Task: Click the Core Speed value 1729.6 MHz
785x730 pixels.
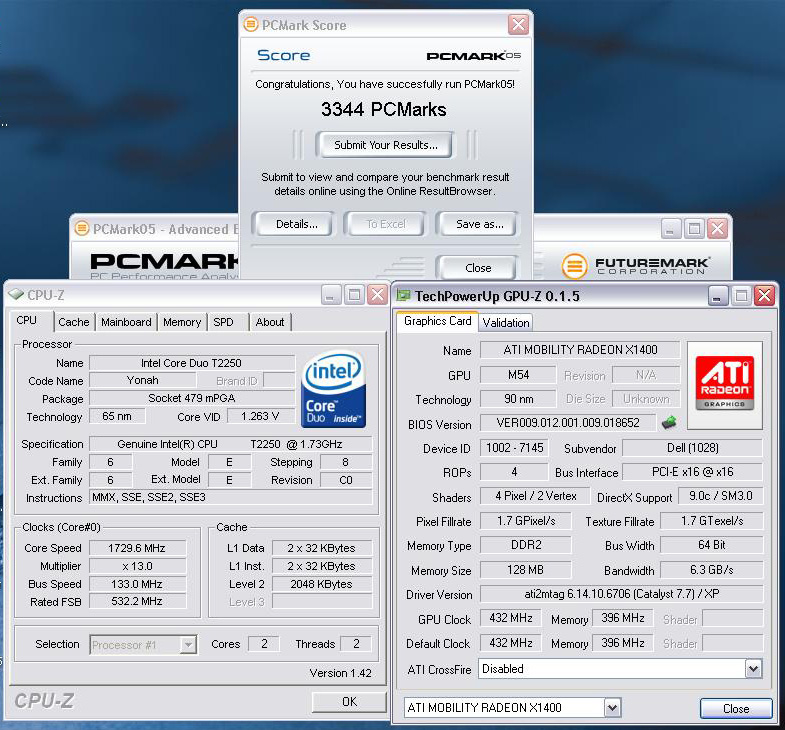Action: coord(137,548)
